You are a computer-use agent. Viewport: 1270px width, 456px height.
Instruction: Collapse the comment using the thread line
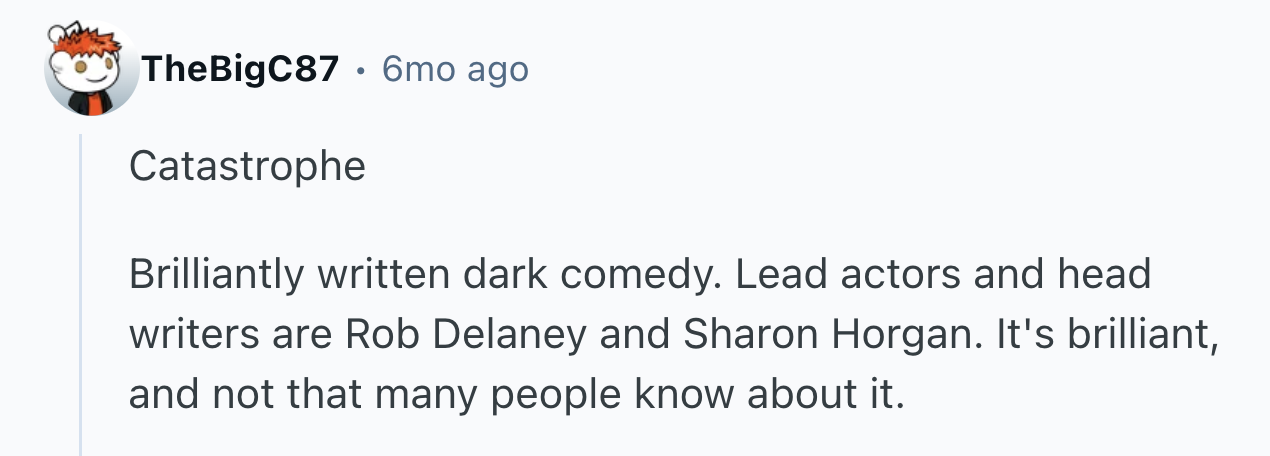[80, 300]
